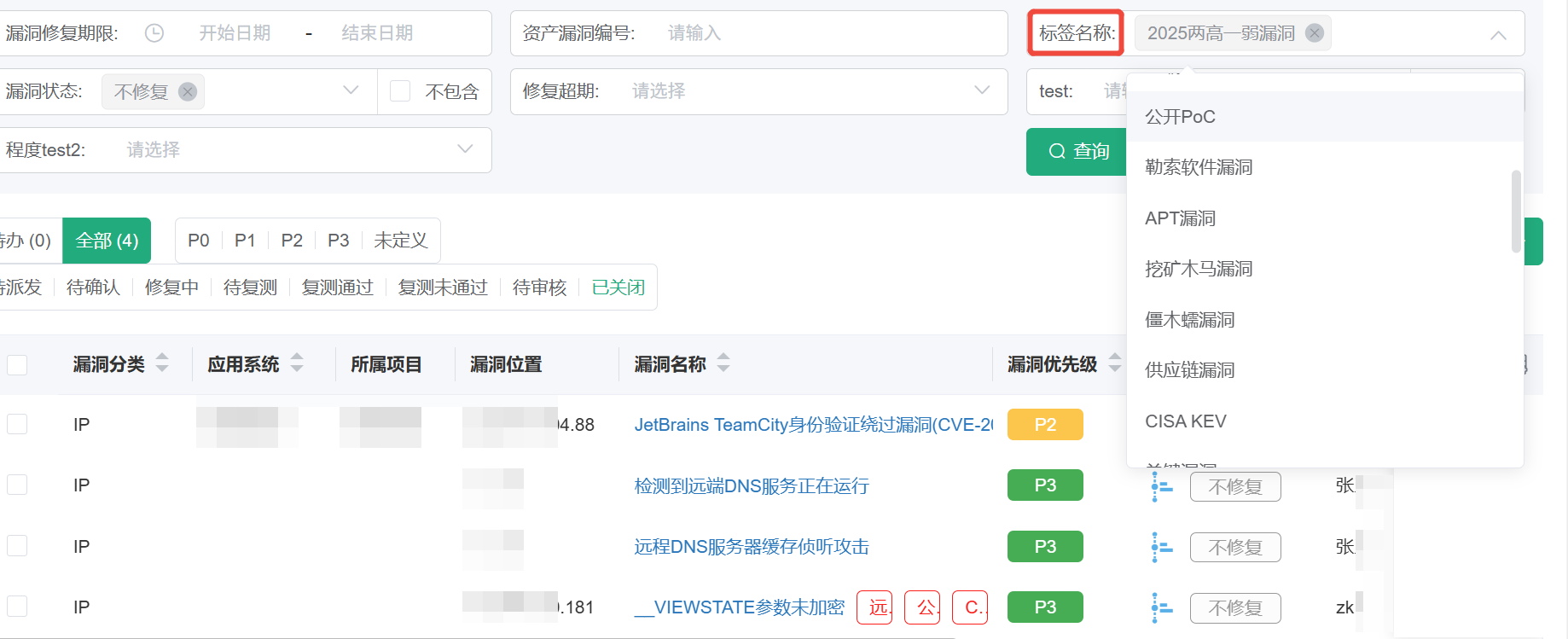Clear the 不修复 status filter chip
This screenshot has width=1568, height=639.
pyautogui.click(x=188, y=91)
